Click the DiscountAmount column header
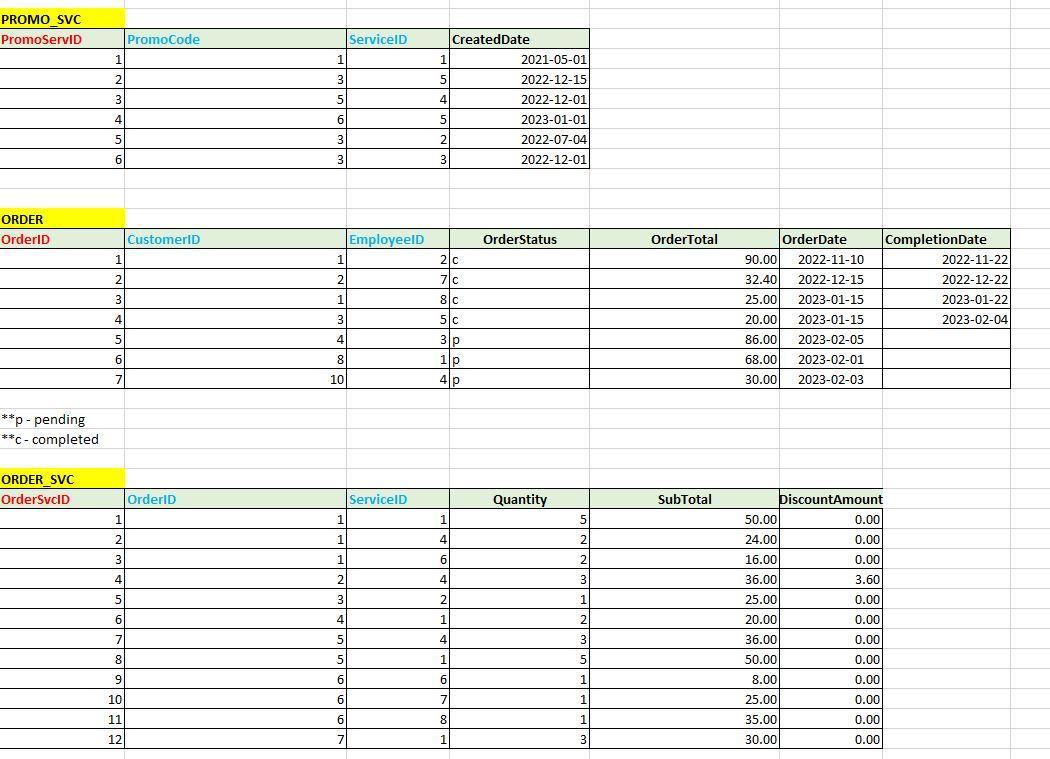 click(830, 499)
